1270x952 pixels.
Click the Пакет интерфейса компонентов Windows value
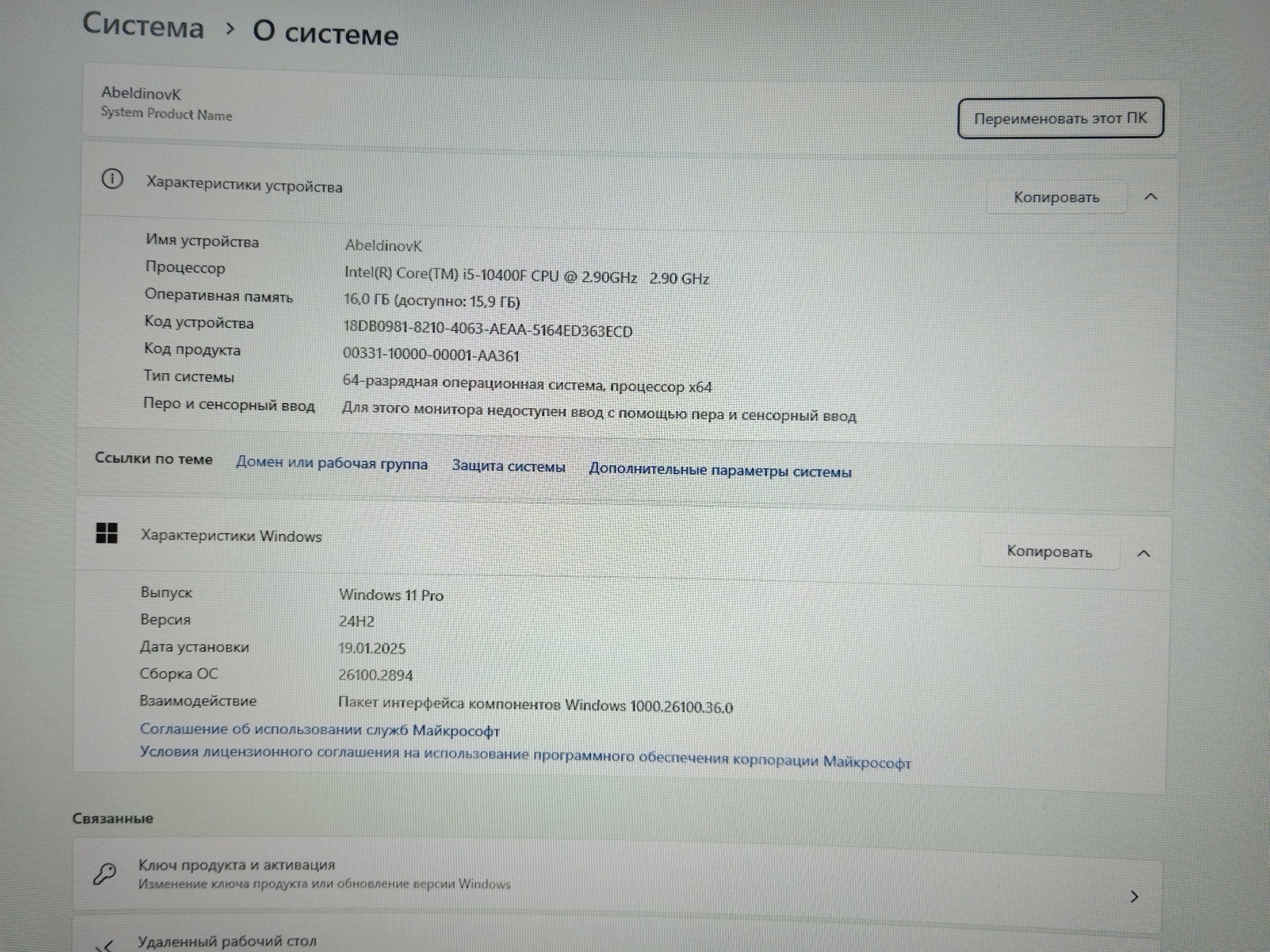click(535, 704)
